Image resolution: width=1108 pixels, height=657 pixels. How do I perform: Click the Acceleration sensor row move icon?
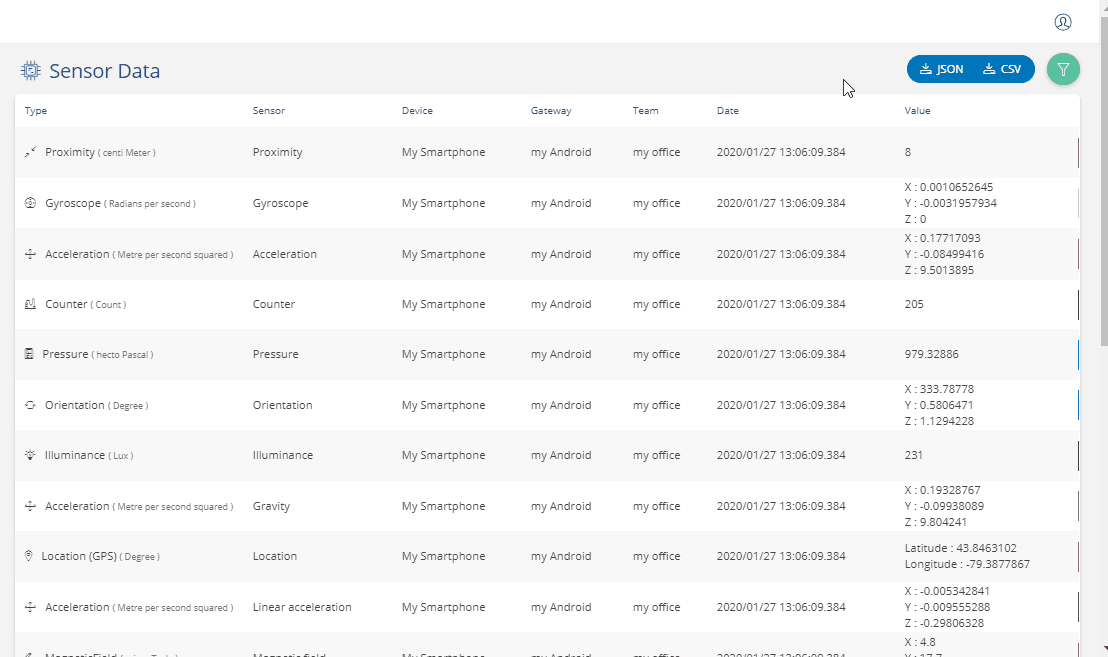(30, 254)
